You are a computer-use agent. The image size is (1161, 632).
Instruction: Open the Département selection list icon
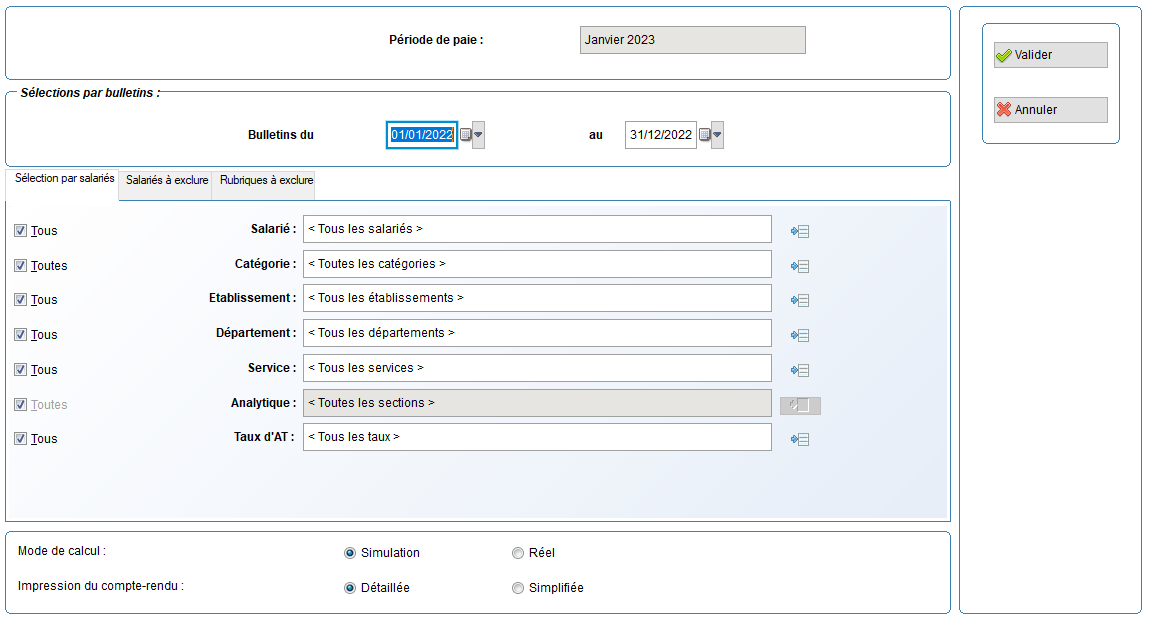[x=800, y=335]
